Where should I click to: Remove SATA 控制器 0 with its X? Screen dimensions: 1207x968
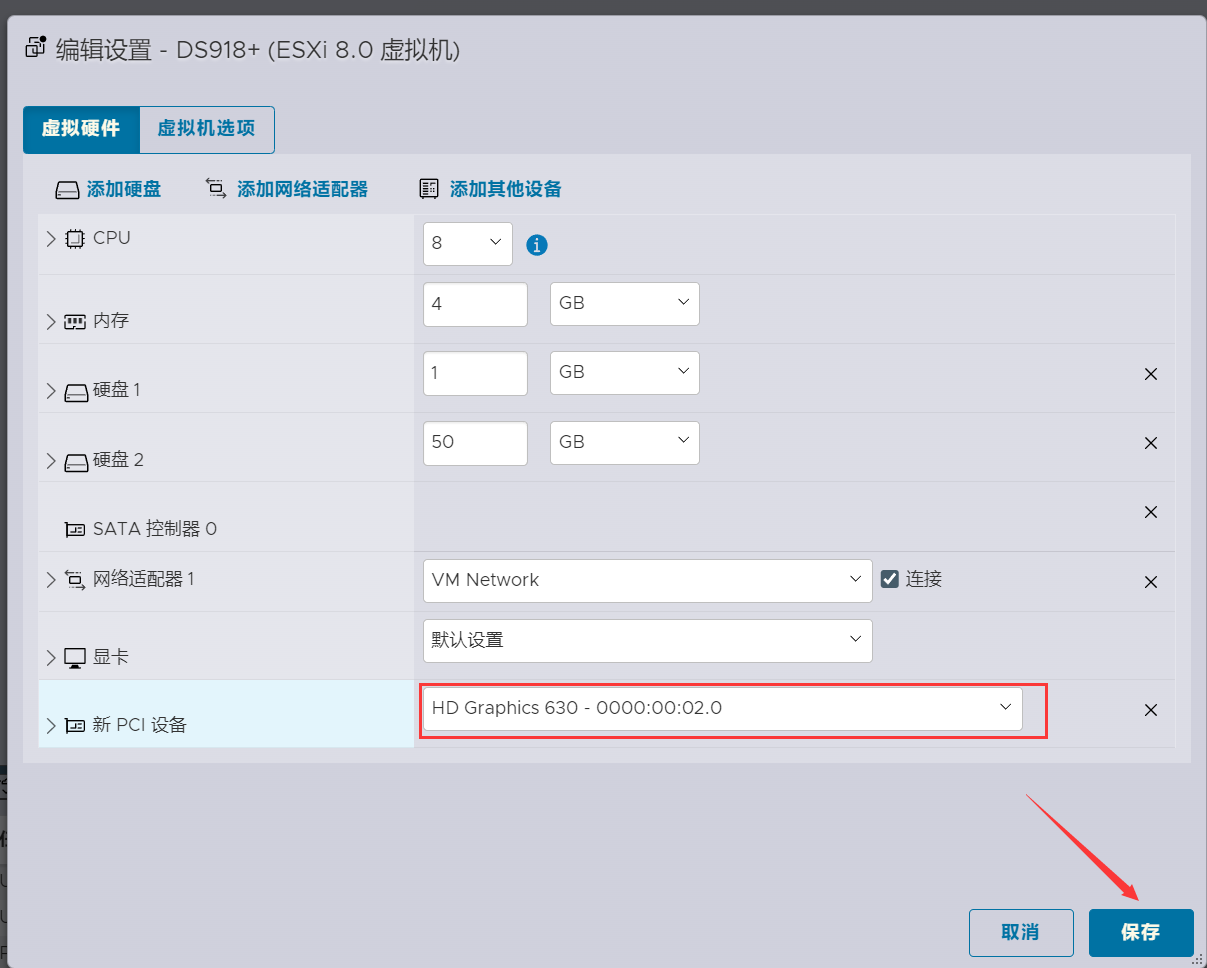coord(1151,512)
